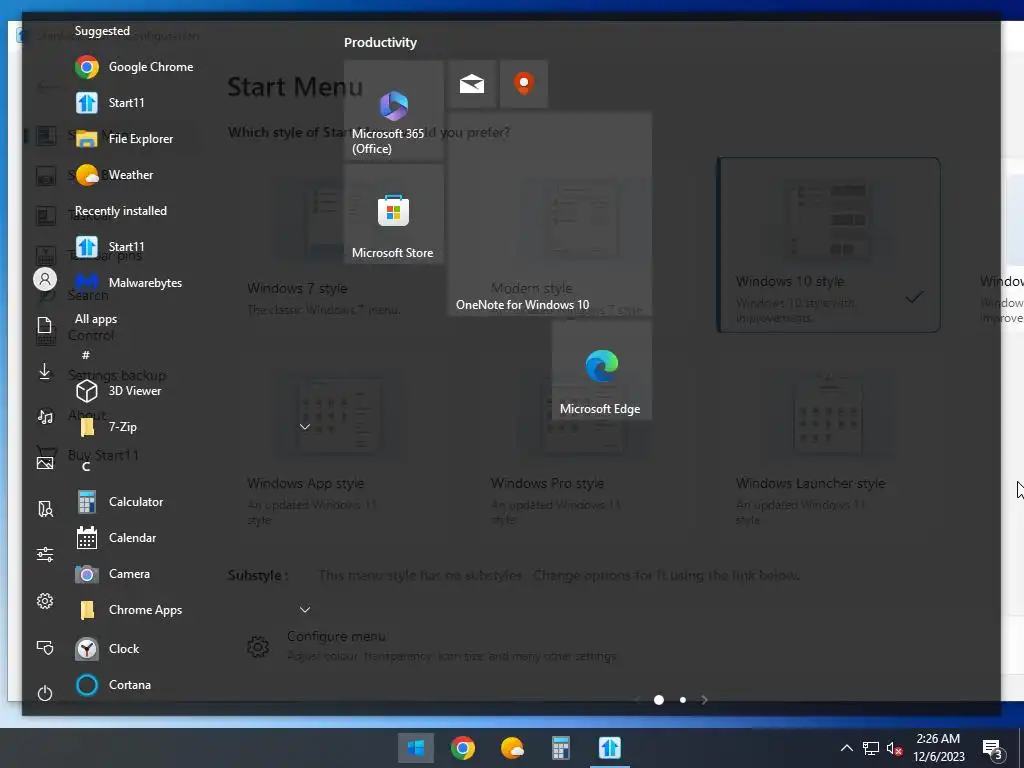
Task: Open Pictures from the sidebar
Action: tap(44, 462)
